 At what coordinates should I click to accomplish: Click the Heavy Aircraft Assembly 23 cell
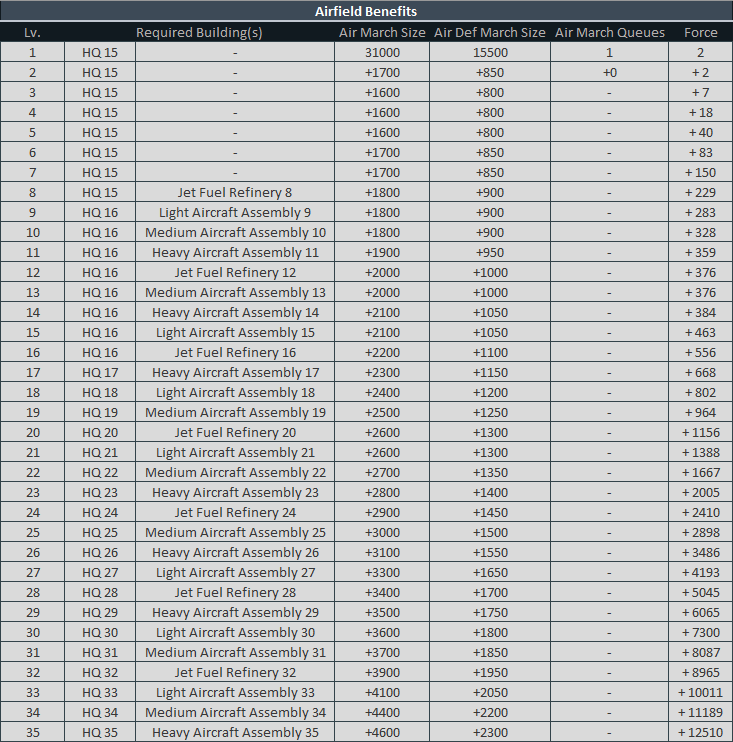pos(235,492)
